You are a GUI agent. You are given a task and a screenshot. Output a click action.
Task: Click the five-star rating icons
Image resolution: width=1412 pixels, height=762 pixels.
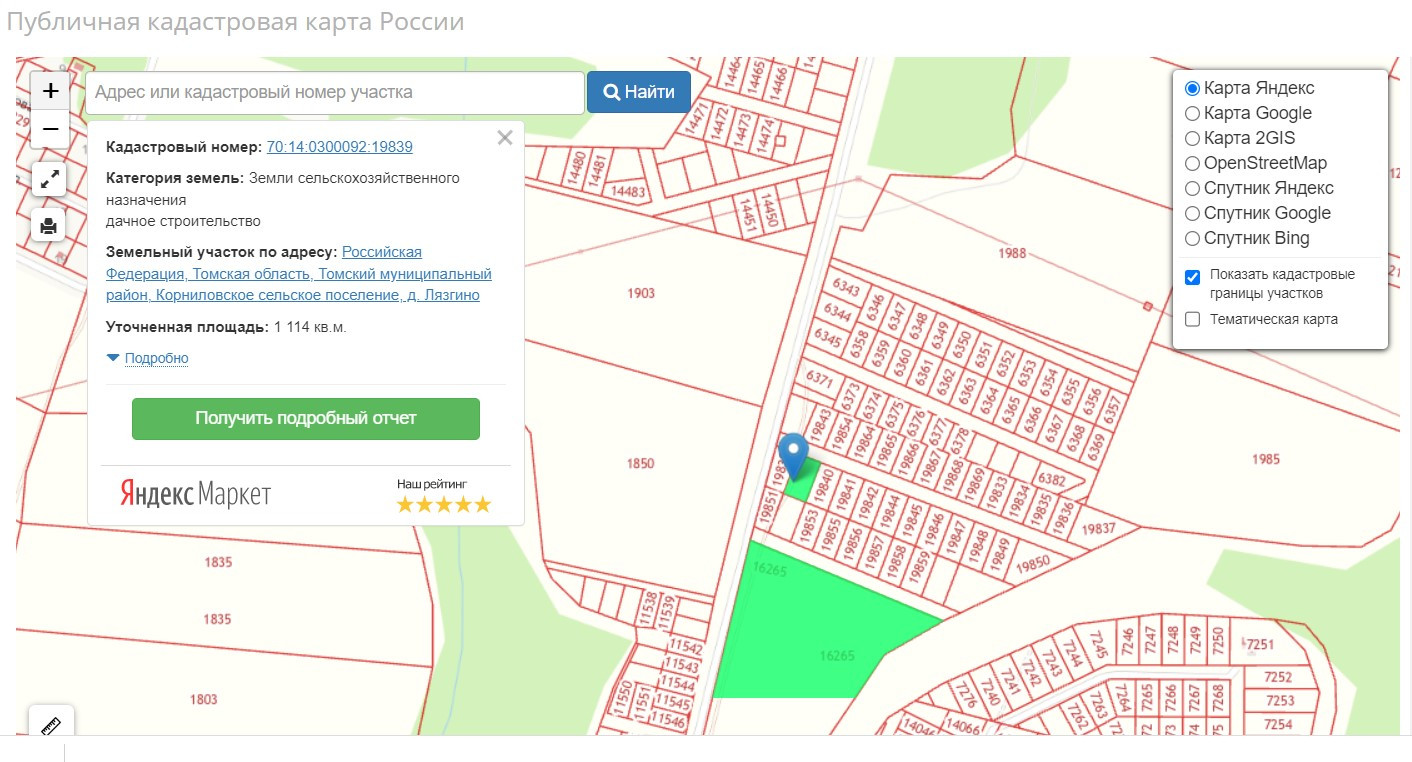[444, 504]
